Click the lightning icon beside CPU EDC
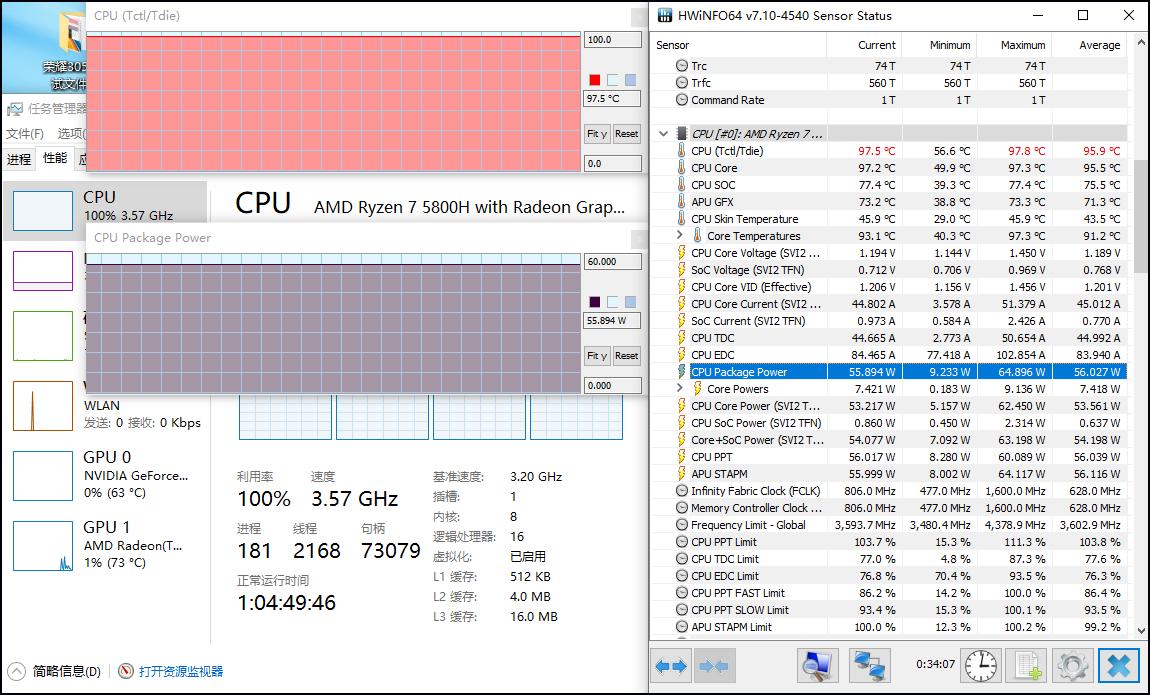Image resolution: width=1150 pixels, height=695 pixels. click(681, 355)
